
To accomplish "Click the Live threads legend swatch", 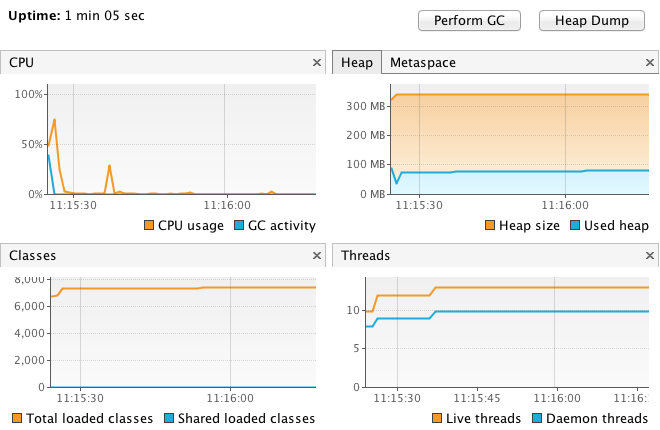I will [437, 418].
